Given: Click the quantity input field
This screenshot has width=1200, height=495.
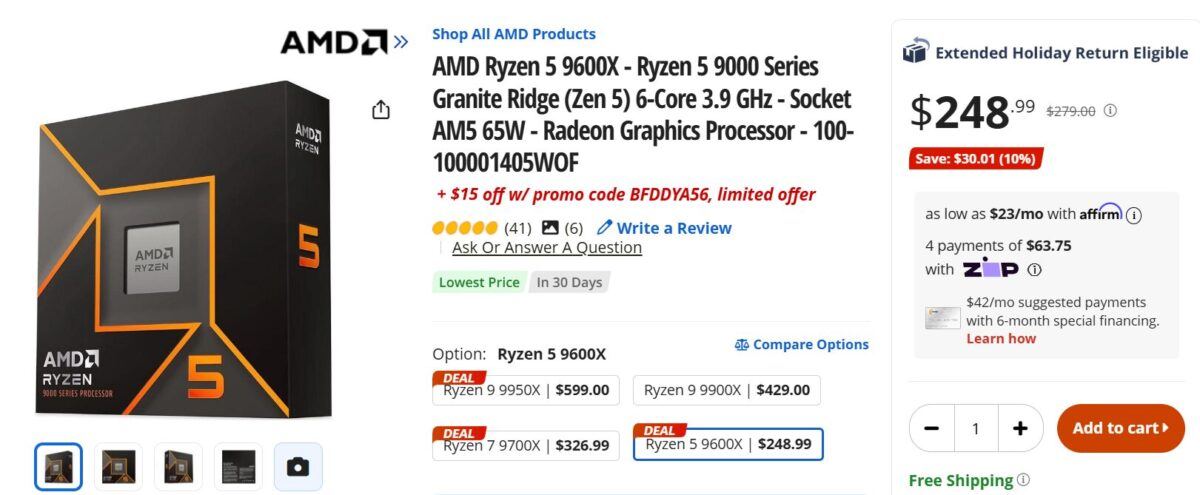Looking at the screenshot, I should (975, 428).
